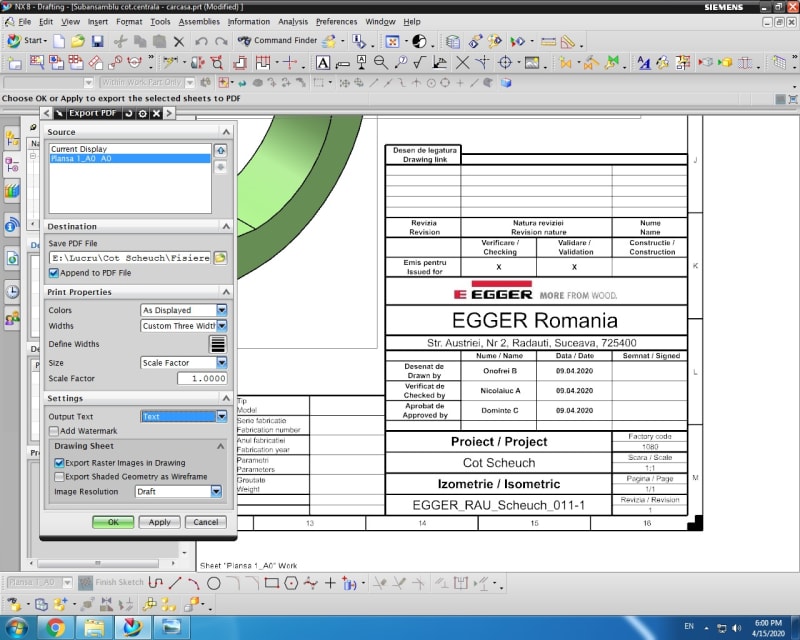Click the Start button in the NX toolbar

click(x=27, y=40)
